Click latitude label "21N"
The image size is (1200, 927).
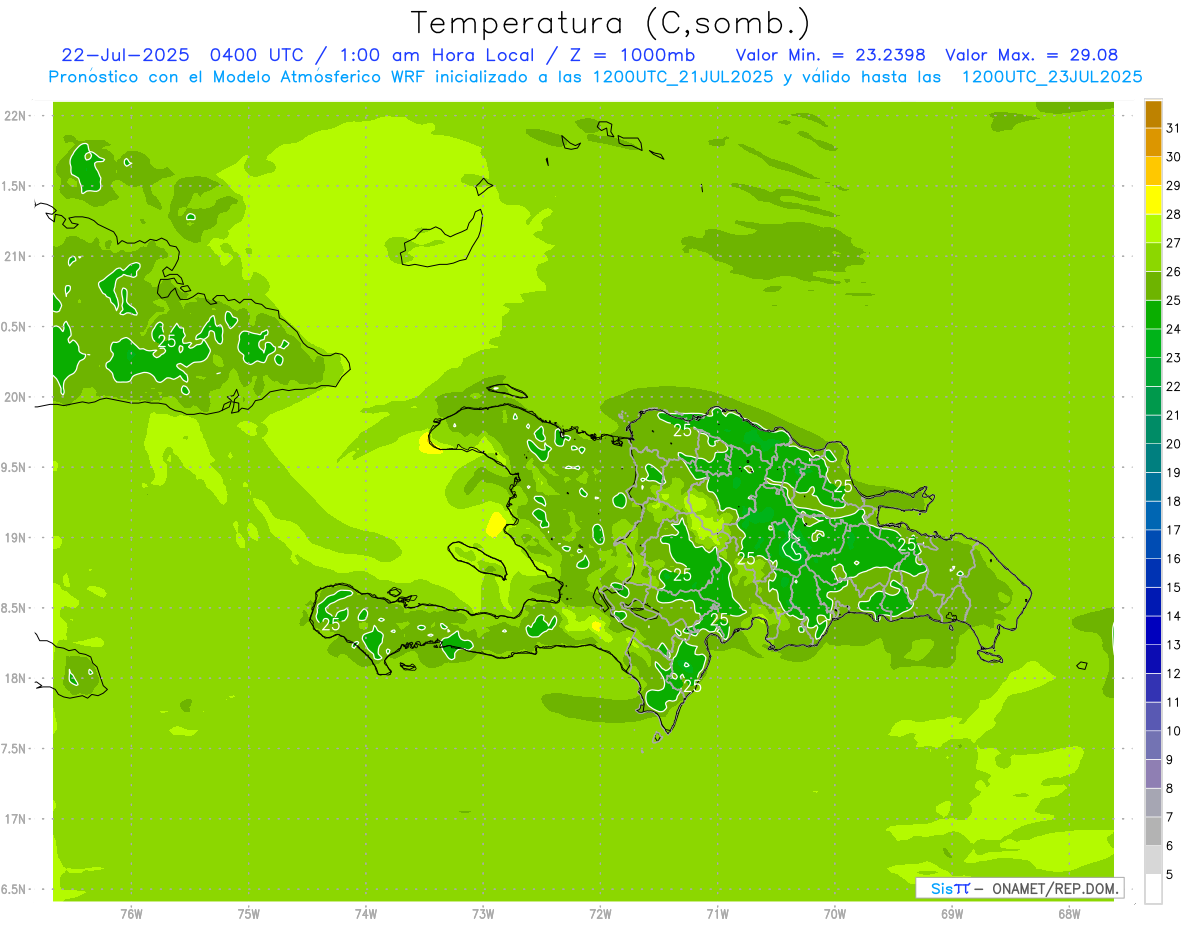[16, 257]
